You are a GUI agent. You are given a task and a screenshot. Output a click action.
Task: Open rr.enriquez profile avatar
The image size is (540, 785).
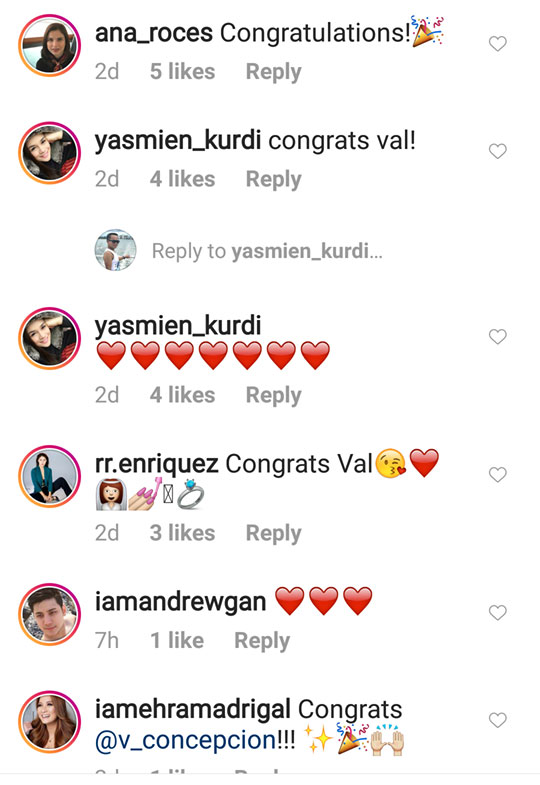pos(50,476)
